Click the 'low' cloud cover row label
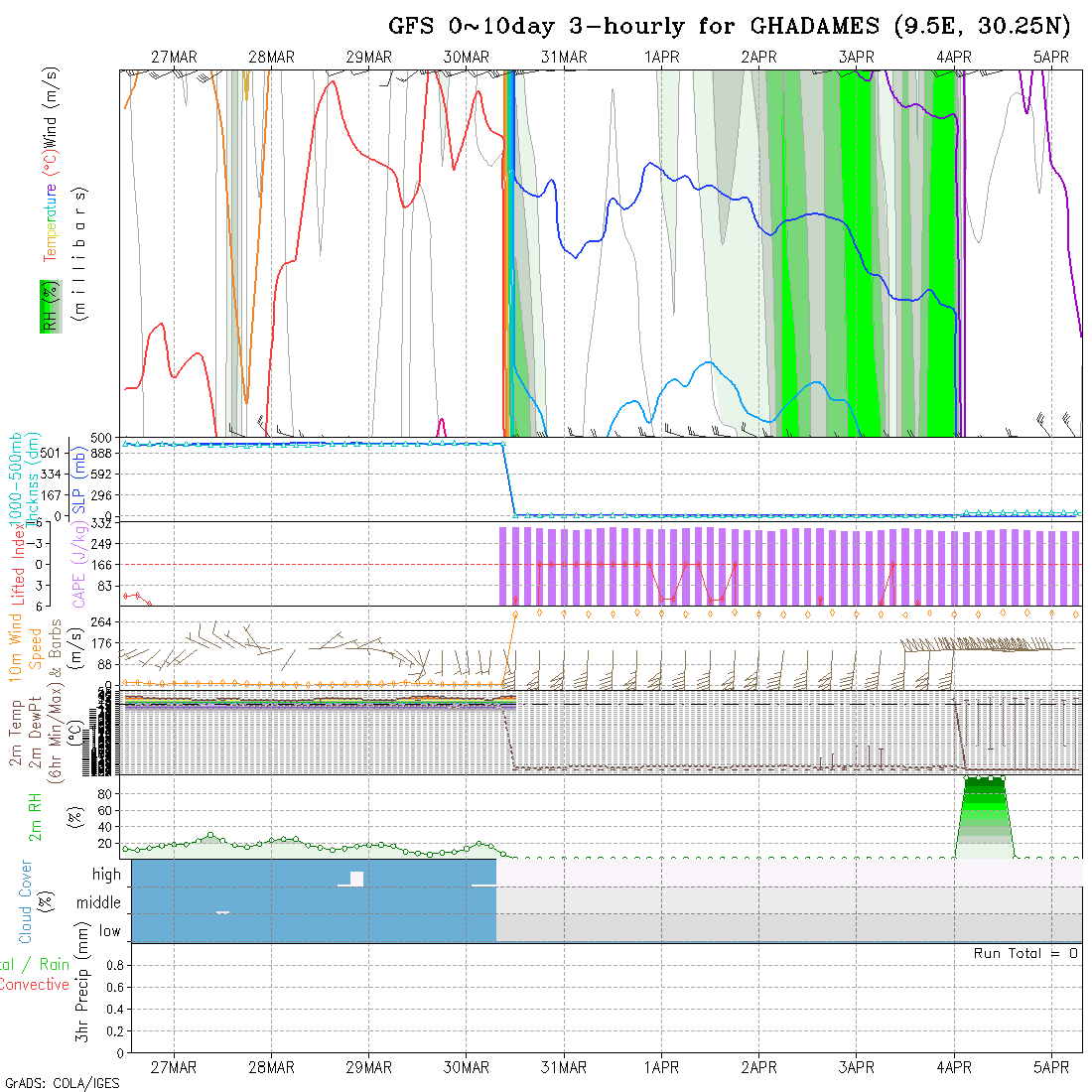1092x1092 pixels. click(109, 931)
